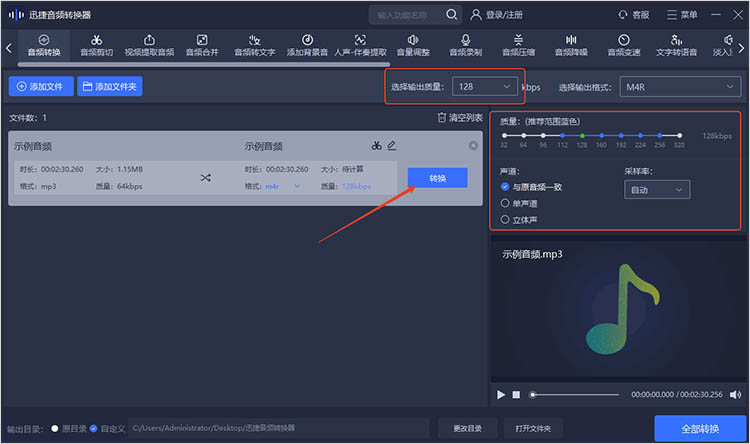Click the scissors icon on 示例音频 row

[376, 145]
